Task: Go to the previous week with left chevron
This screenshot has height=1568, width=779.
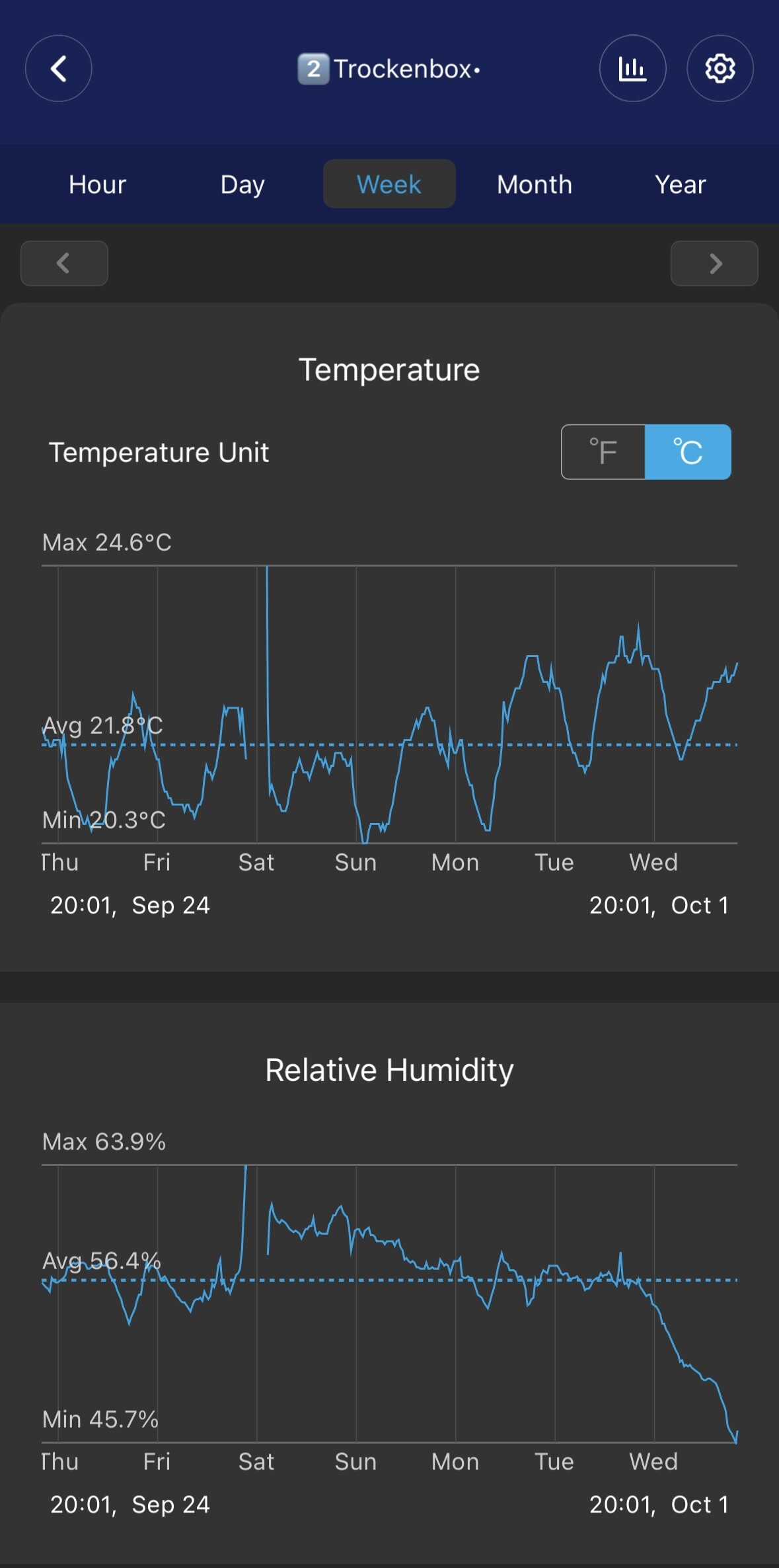Action: [x=64, y=263]
